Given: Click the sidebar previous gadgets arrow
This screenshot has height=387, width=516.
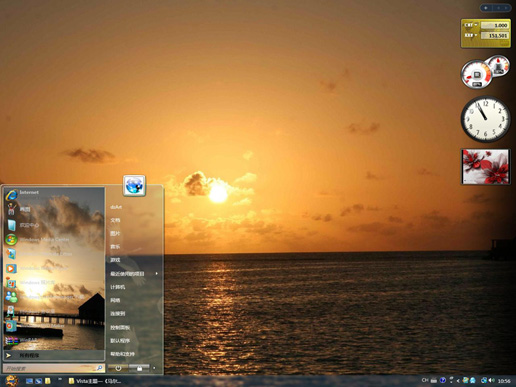Looking at the screenshot, I should [498, 8].
